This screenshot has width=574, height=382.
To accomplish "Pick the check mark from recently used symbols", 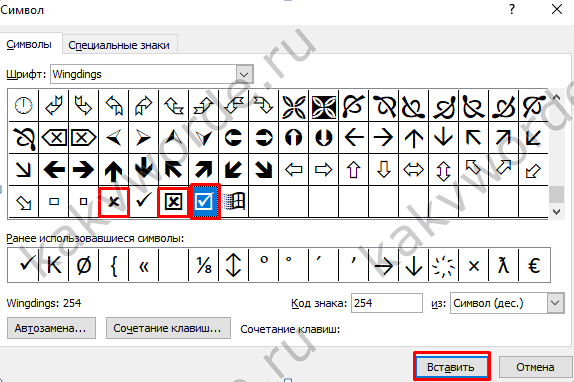I will (x=23, y=265).
